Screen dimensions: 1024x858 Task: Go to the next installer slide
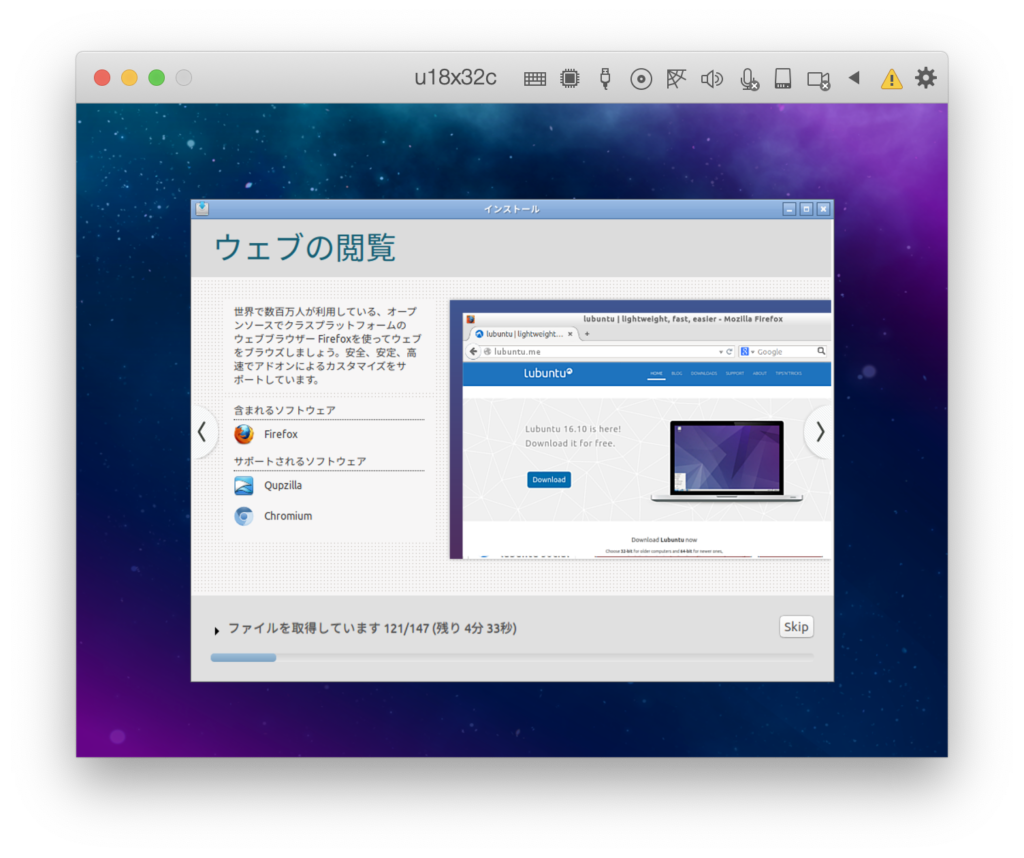pos(819,431)
